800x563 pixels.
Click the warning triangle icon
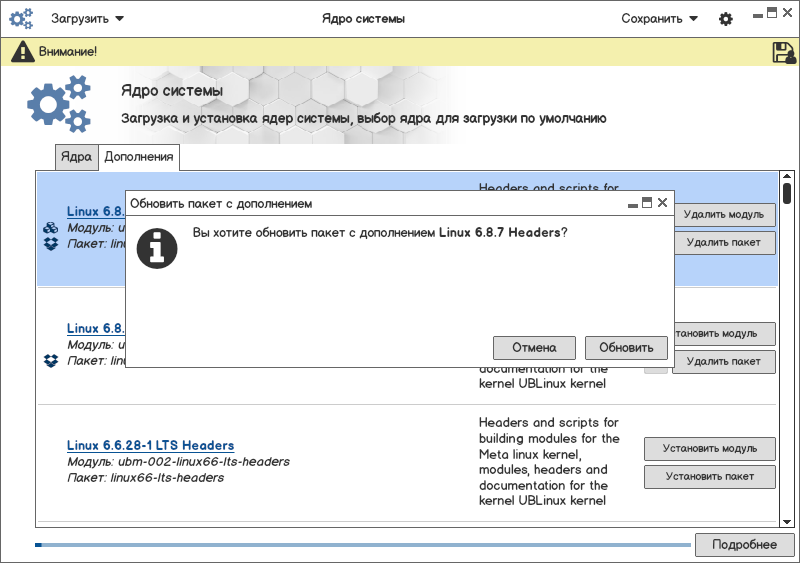coord(23,52)
